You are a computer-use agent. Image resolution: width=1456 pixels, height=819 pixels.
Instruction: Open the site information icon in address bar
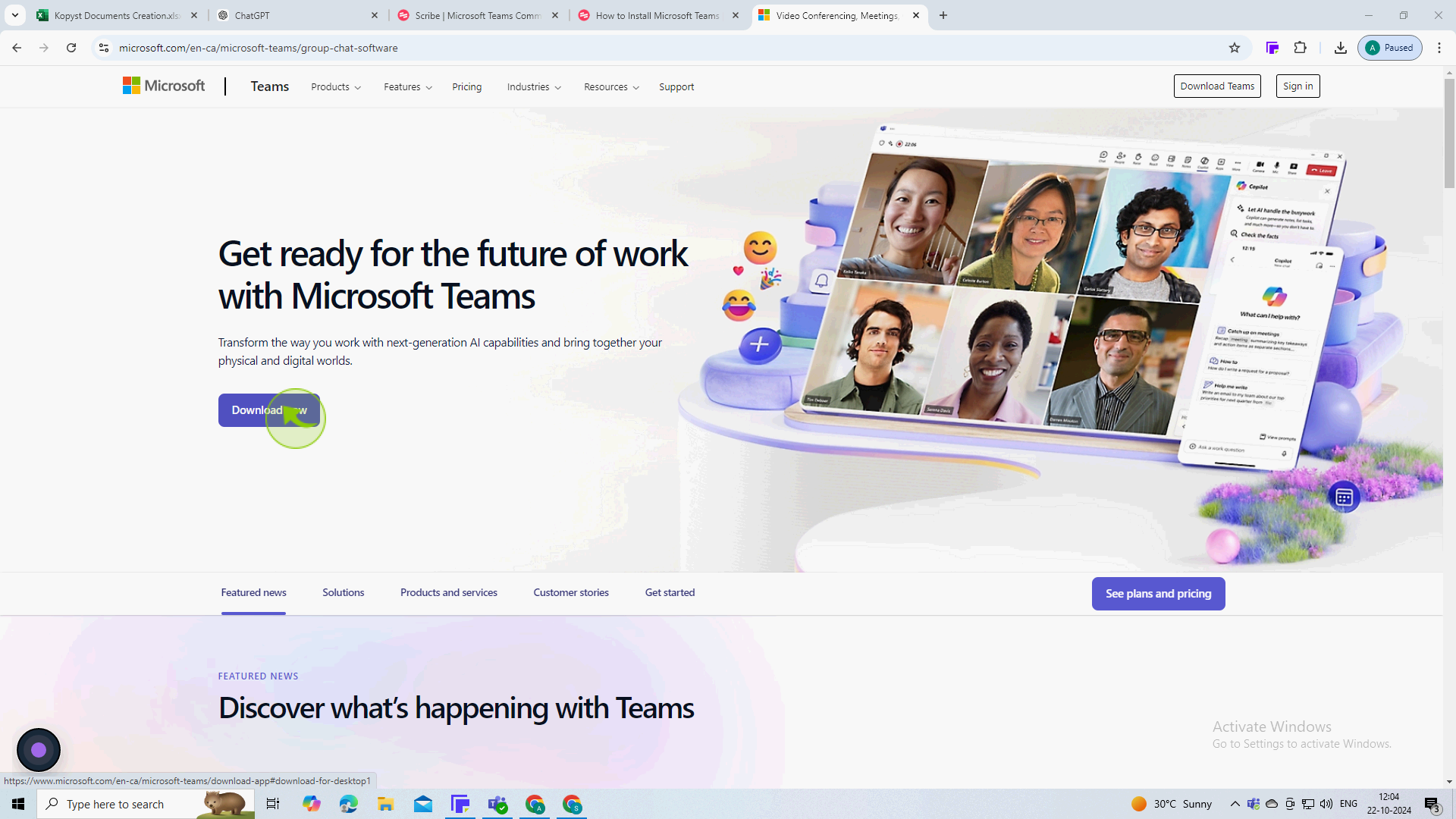click(104, 48)
